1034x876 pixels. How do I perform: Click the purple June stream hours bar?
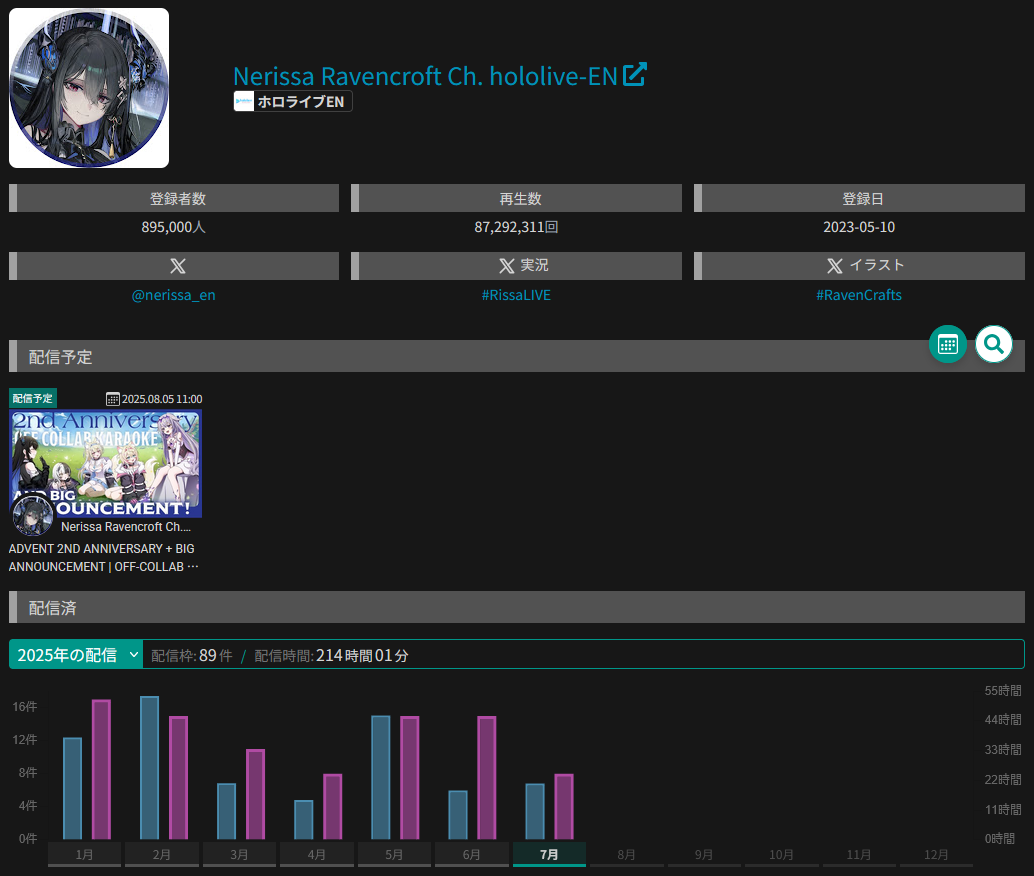[x=487, y=778]
